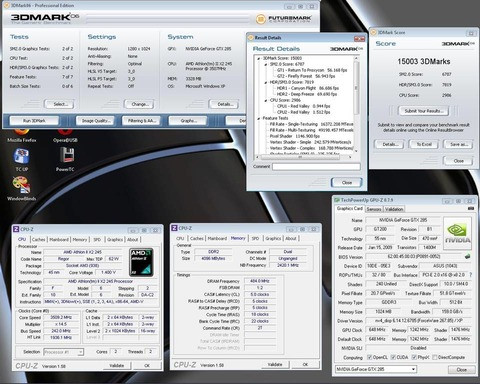Click Submit Your Results button

point(424,111)
